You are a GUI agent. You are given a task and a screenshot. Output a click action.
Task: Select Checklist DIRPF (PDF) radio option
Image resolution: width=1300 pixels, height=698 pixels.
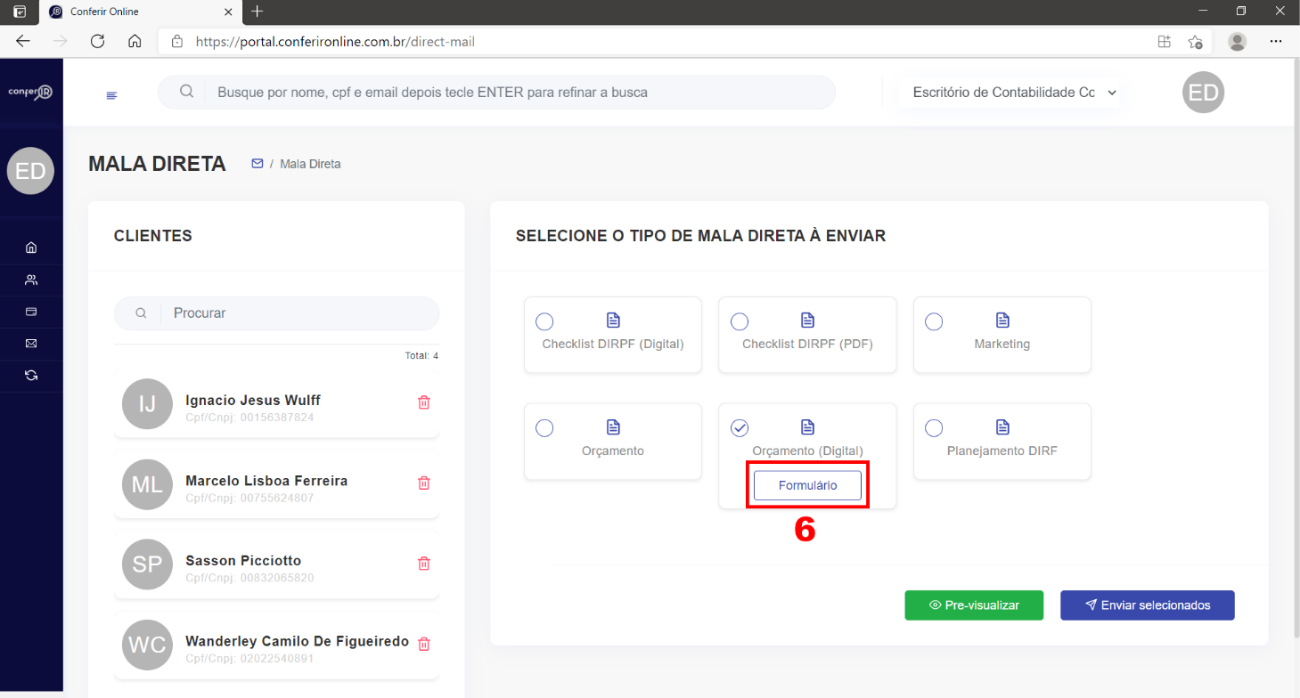tap(739, 321)
